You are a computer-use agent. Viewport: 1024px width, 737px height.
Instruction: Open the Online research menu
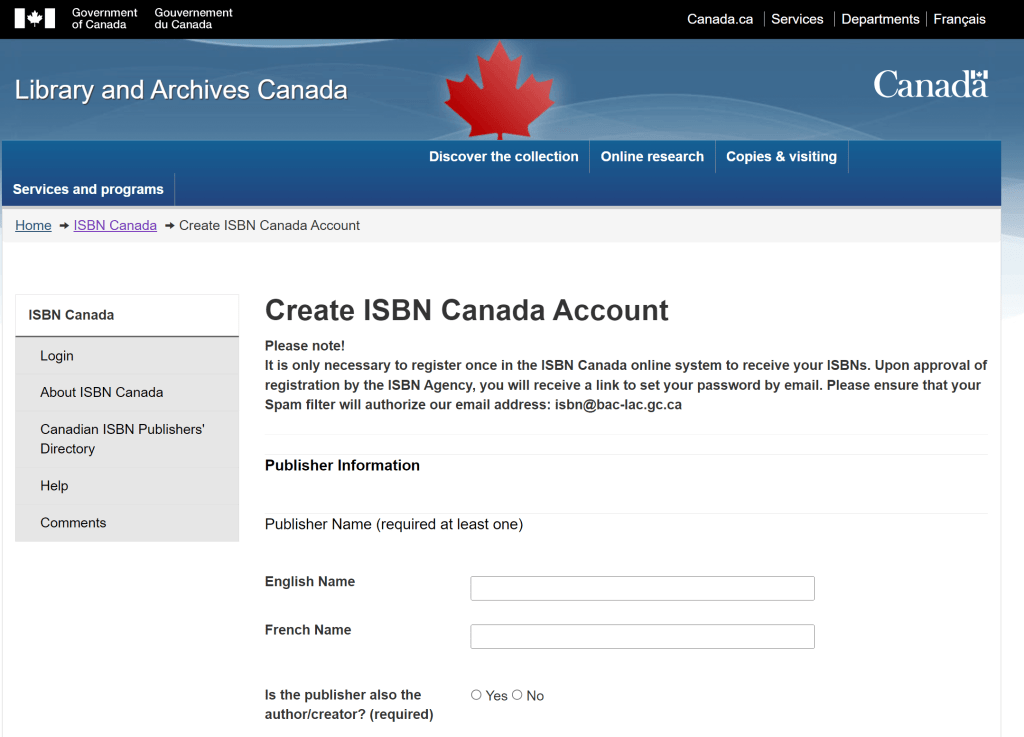click(x=652, y=157)
